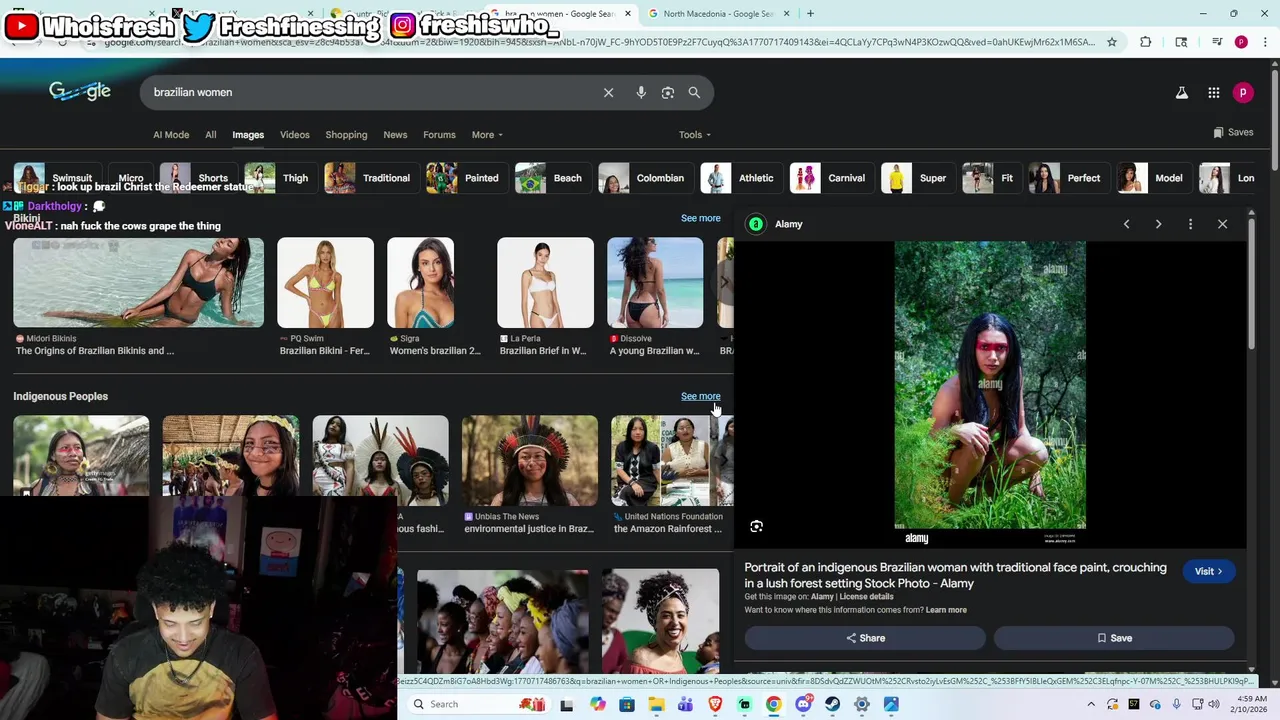Close the North Macedonia tab
This screenshot has width=1280, height=720.
(786, 14)
